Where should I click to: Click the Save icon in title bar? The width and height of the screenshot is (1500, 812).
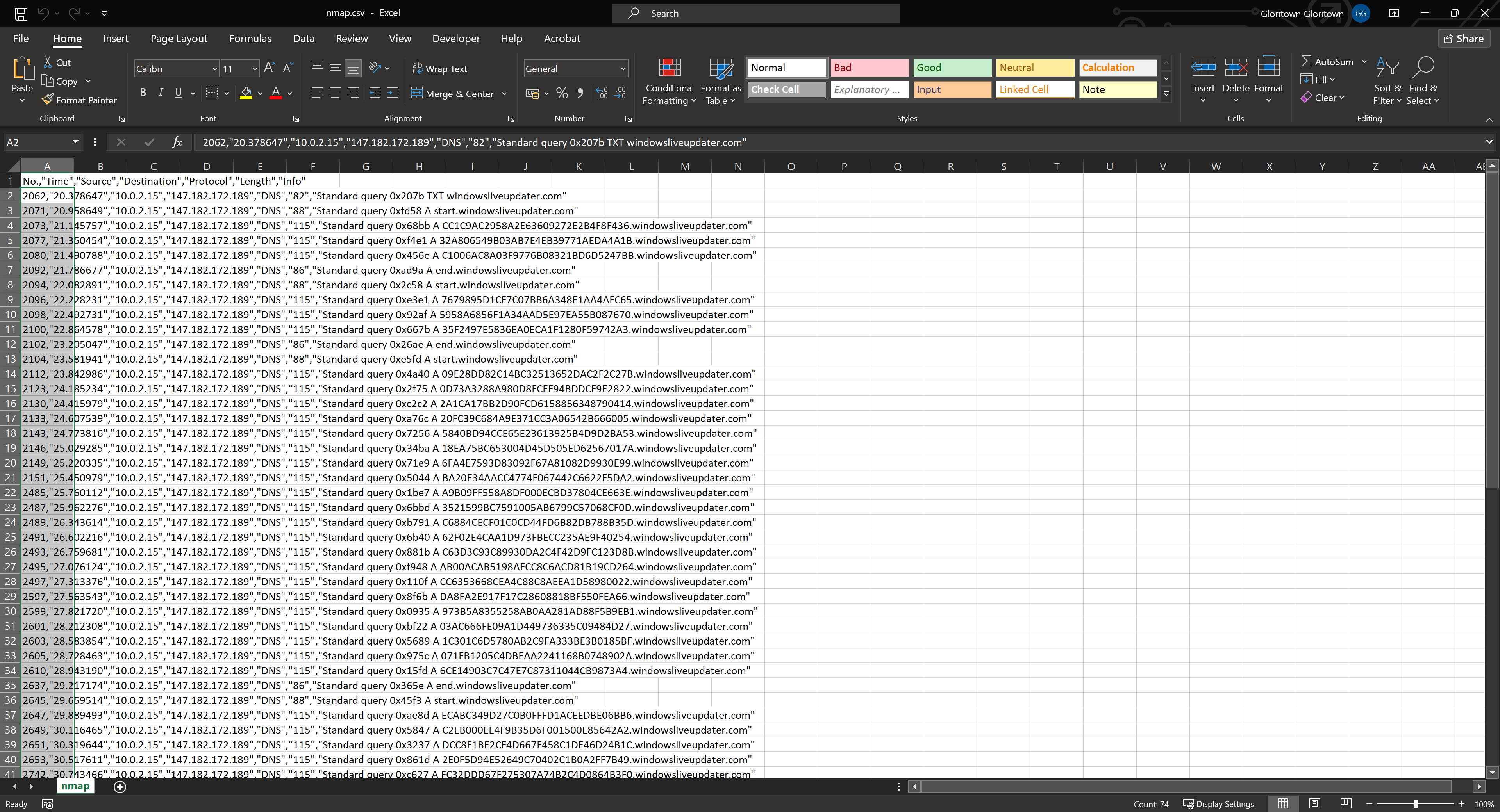[x=20, y=13]
